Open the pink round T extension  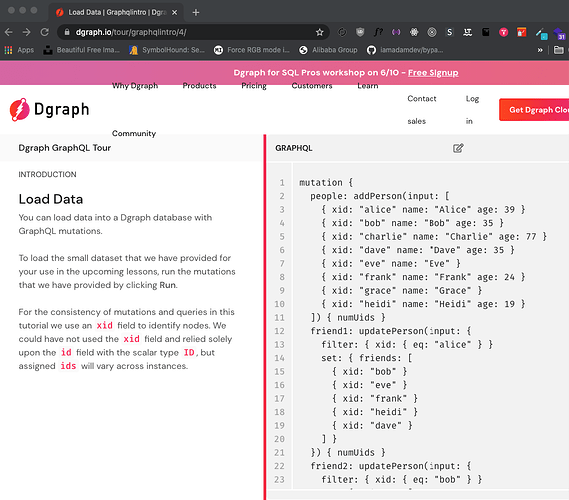(503, 32)
